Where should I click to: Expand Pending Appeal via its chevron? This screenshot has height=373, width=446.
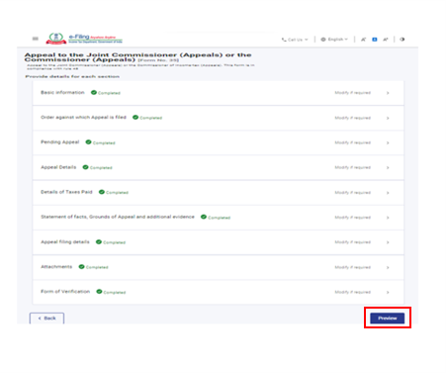[x=388, y=143]
